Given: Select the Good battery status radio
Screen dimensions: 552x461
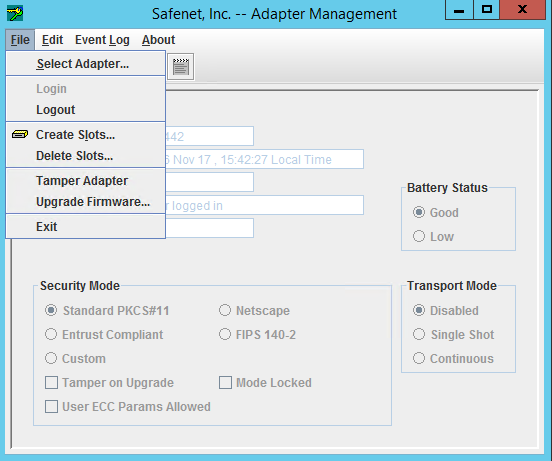Looking at the screenshot, I should click(419, 213).
